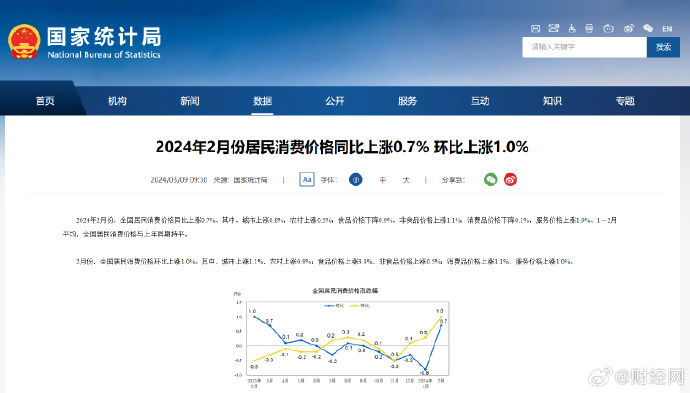Select medium font size 中
The height and width of the screenshot is (393, 690).
point(383,180)
